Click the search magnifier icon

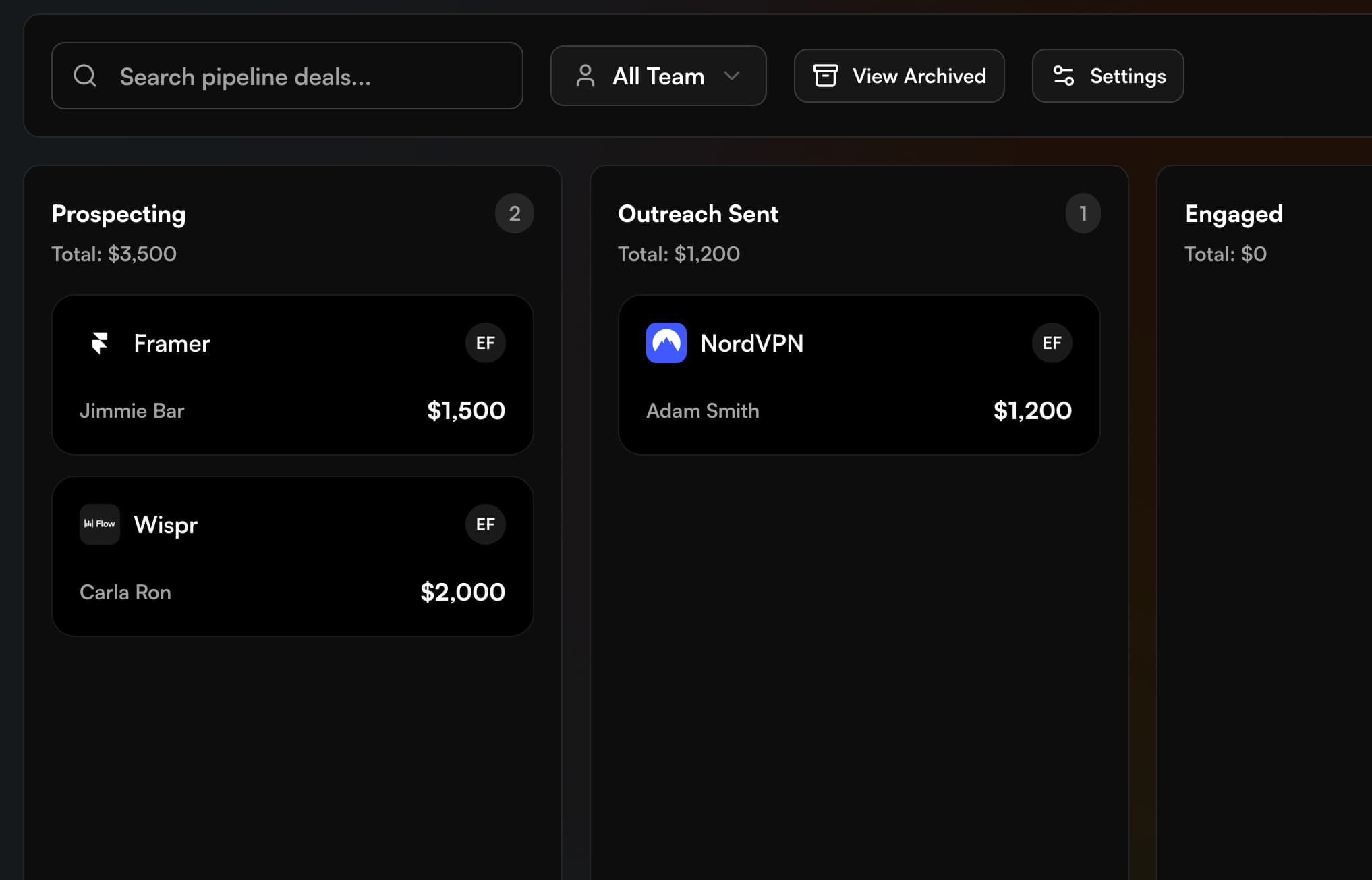85,75
